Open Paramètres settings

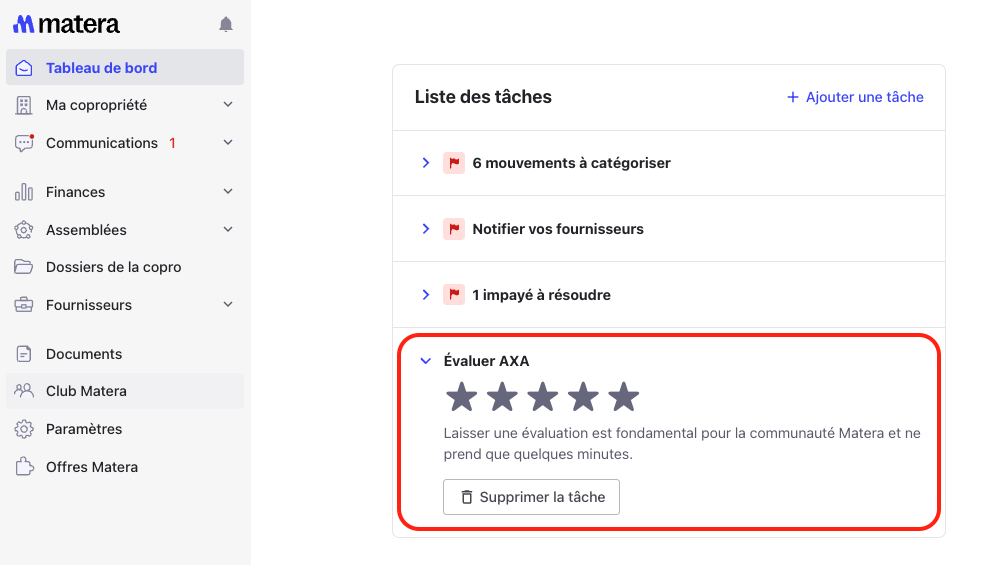pyautogui.click(x=84, y=429)
